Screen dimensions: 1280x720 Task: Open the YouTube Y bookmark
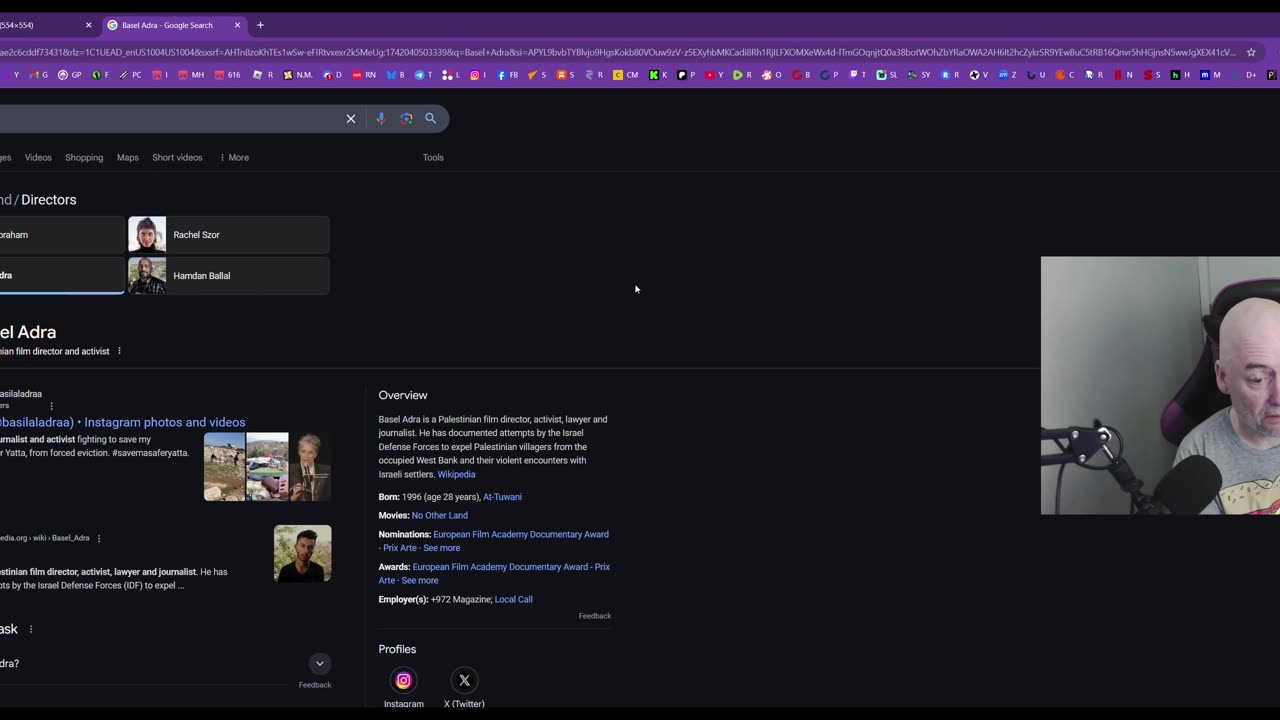click(714, 74)
